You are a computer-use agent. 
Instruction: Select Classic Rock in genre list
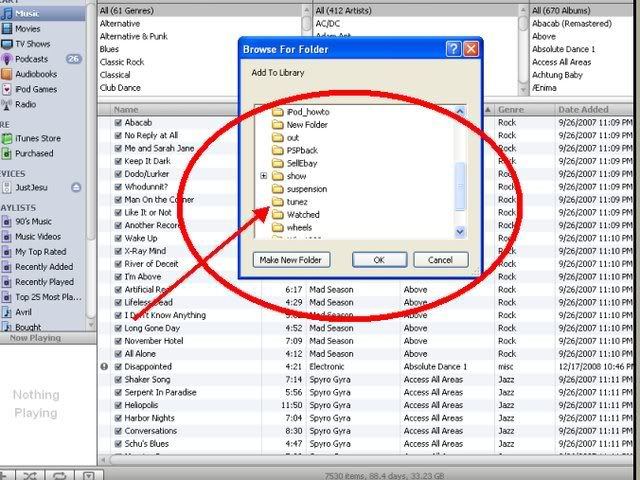124,61
